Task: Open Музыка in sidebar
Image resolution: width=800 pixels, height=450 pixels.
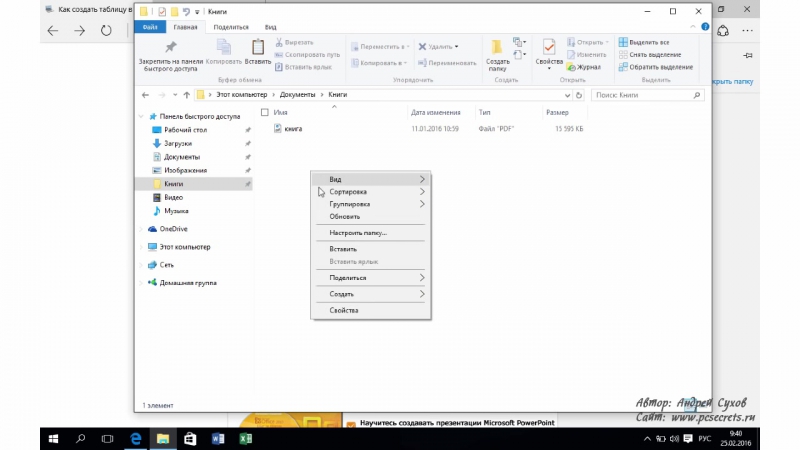Action: coord(176,211)
